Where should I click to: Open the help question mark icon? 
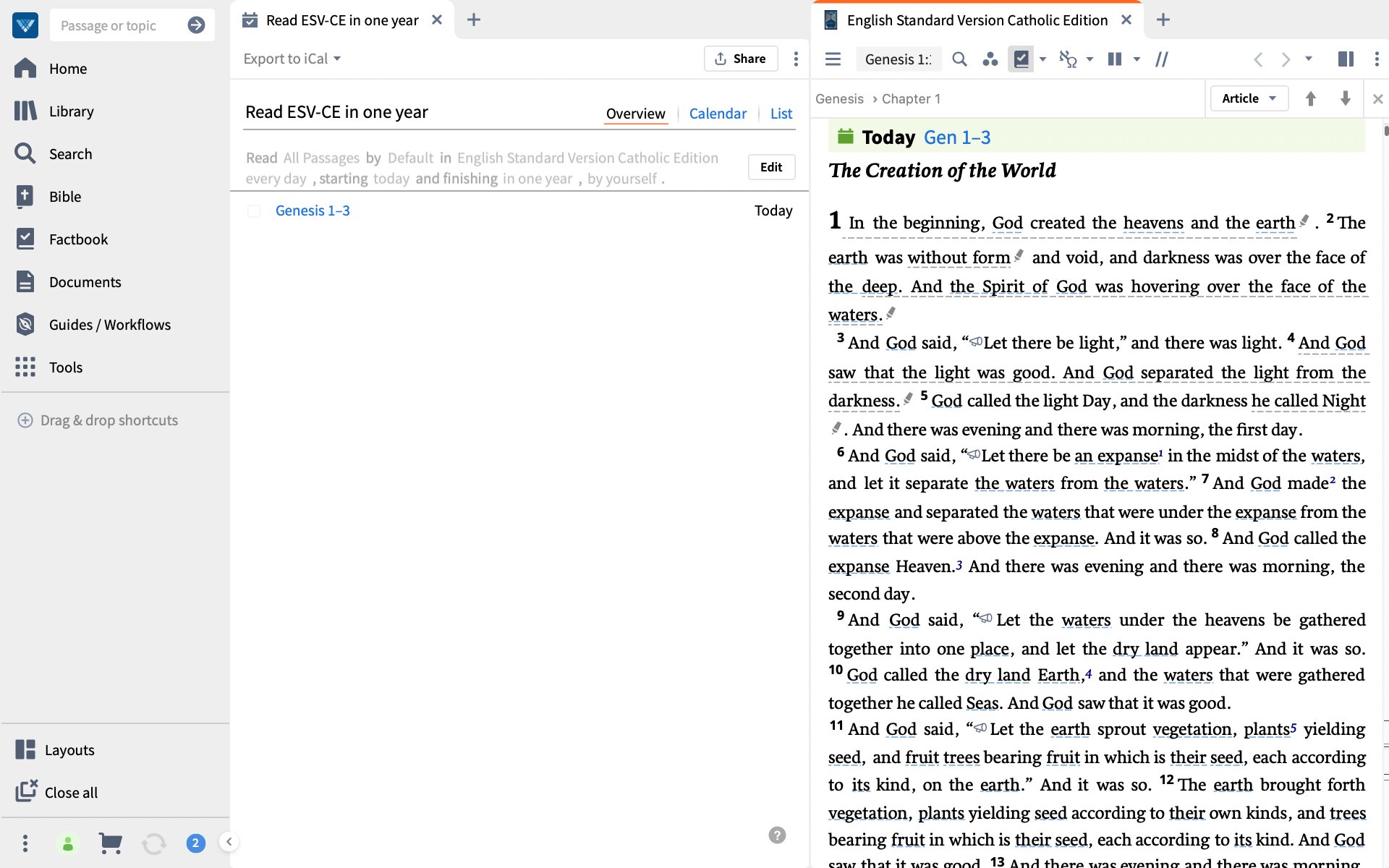[777, 835]
